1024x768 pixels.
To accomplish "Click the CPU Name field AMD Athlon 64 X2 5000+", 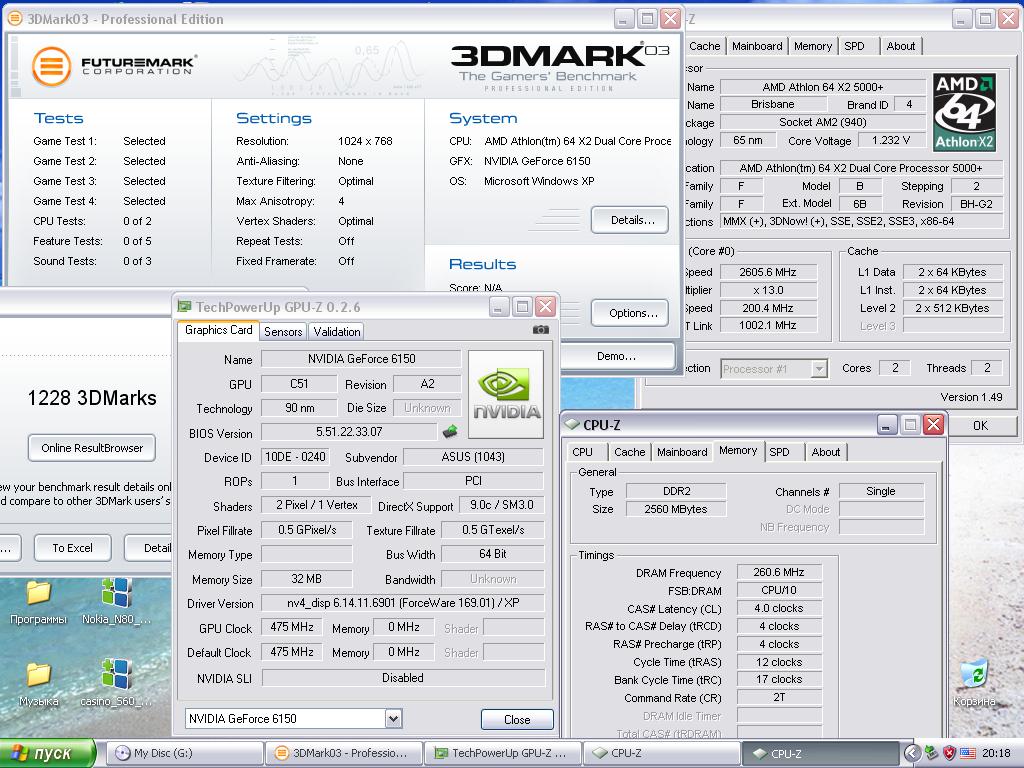I will click(x=823, y=87).
